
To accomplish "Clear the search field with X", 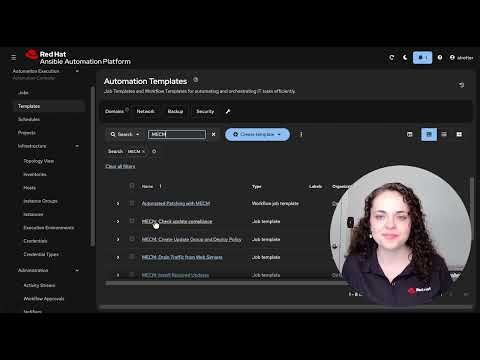I will [x=214, y=134].
